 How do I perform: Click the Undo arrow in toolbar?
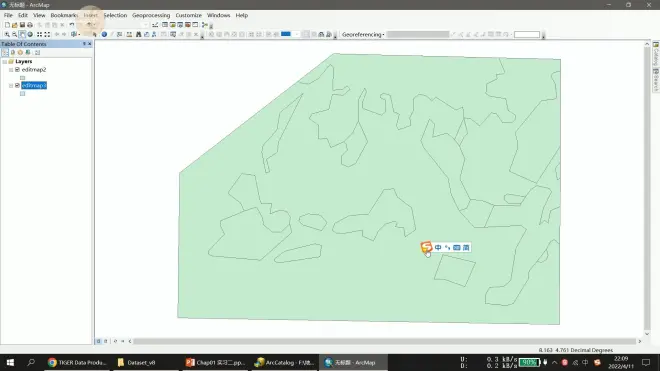tap(72, 25)
